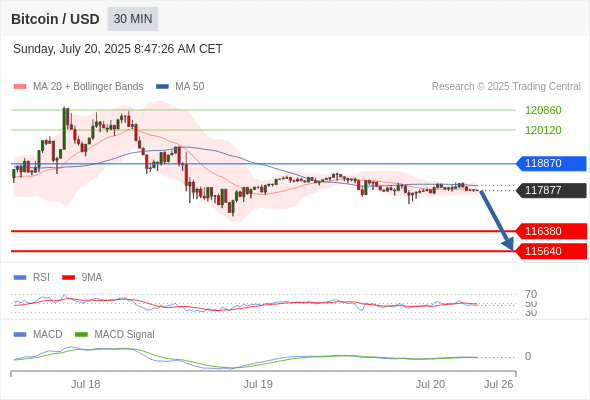Click the MA 50 blue legend swatch
Image resolution: width=590 pixels, height=400 pixels.
click(x=162, y=87)
